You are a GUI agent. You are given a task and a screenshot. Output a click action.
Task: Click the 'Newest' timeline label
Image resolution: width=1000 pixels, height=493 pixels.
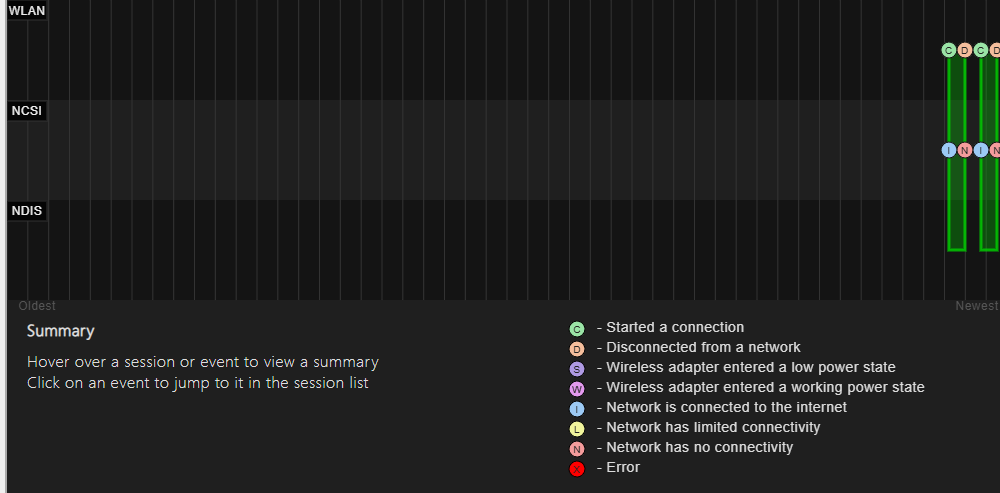pyautogui.click(x=976, y=306)
